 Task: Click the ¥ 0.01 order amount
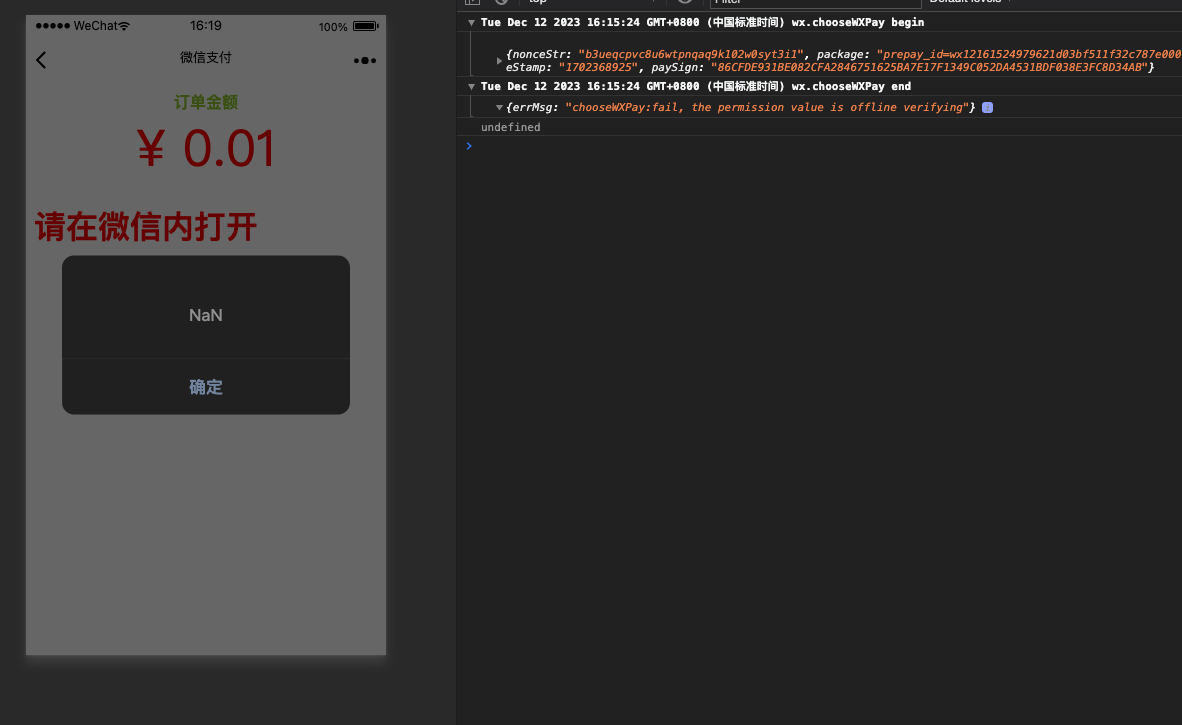(x=206, y=148)
